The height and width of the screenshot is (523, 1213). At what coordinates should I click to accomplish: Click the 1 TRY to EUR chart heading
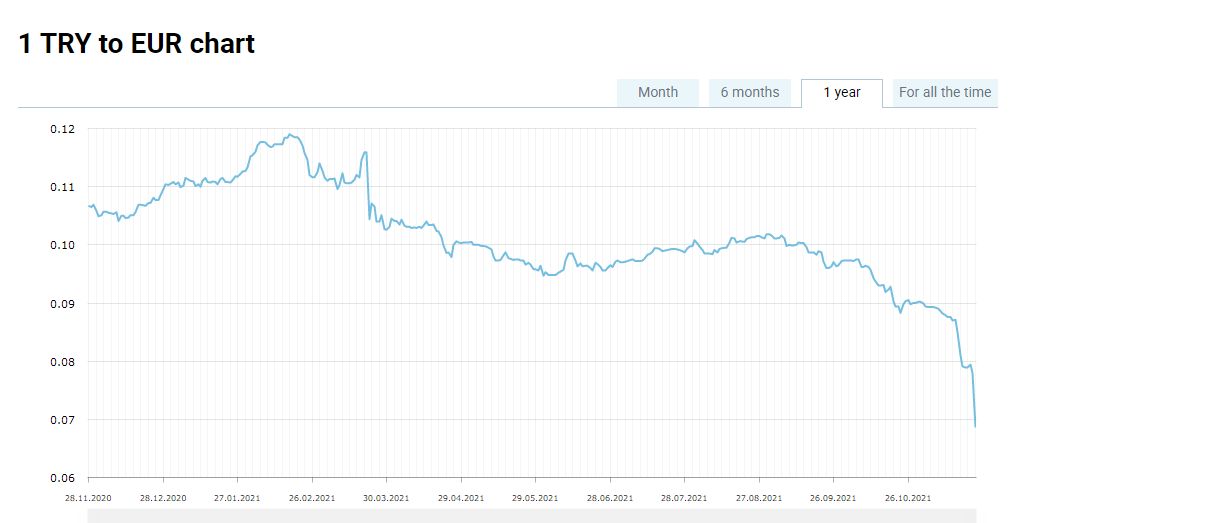[137, 44]
